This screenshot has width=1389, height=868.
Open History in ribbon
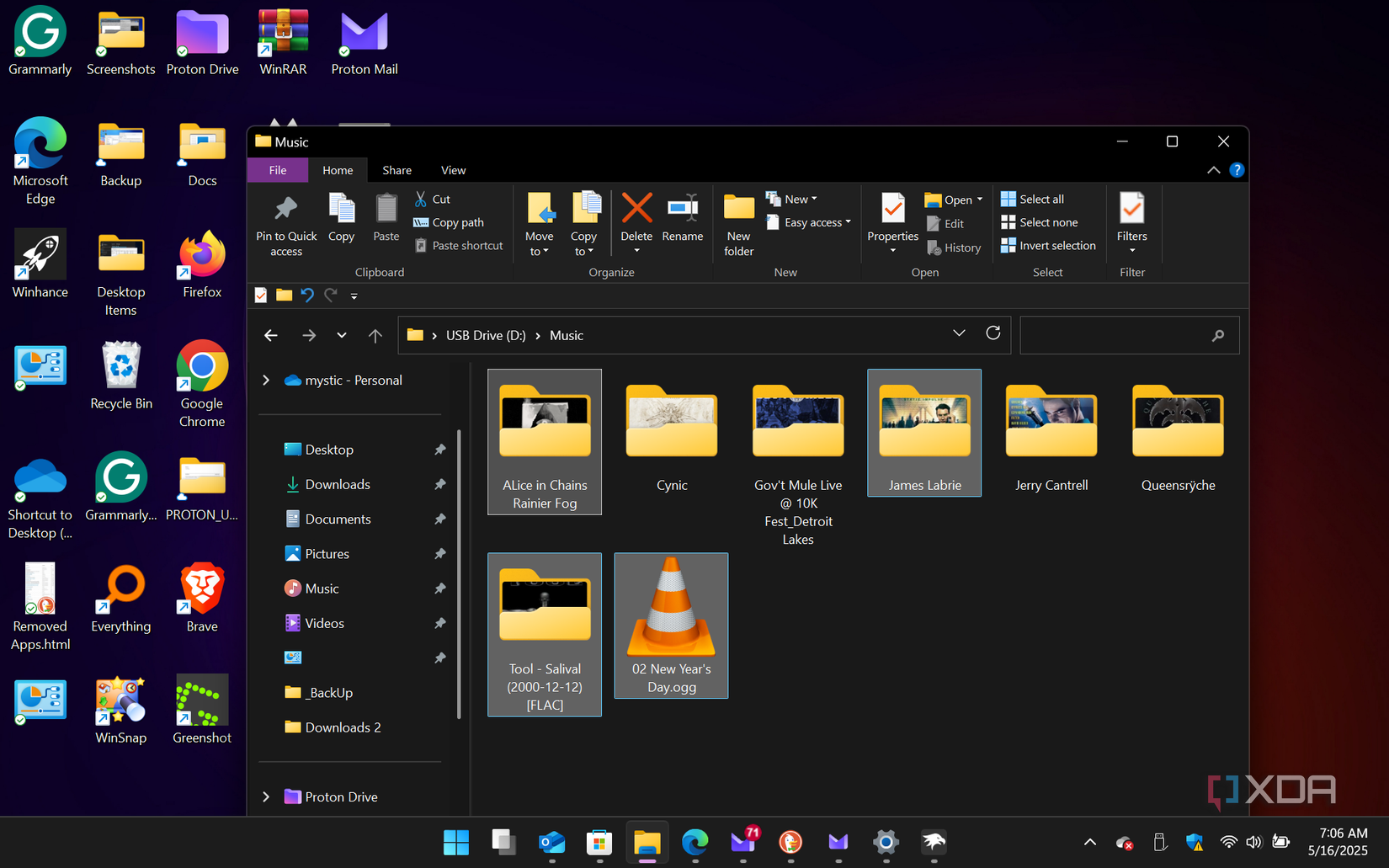[954, 248]
